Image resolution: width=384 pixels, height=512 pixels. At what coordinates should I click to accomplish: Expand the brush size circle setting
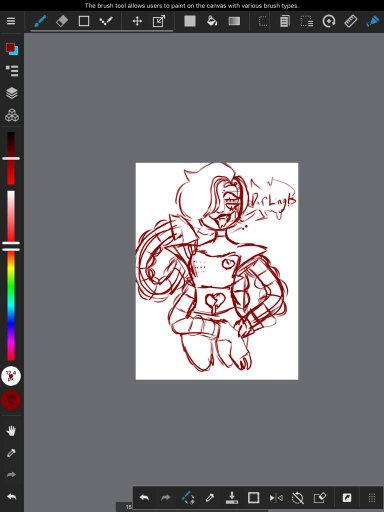(x=11, y=376)
